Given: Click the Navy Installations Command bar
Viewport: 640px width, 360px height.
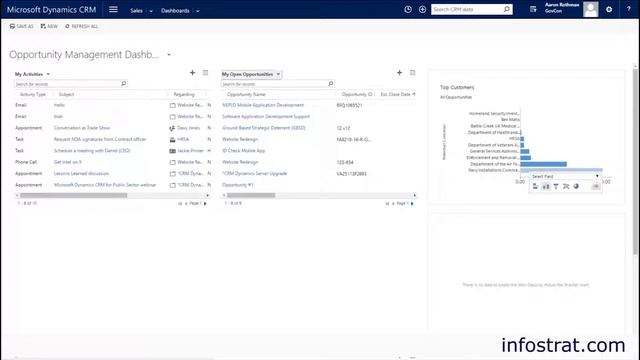Looking at the screenshot, I should 561,170.
